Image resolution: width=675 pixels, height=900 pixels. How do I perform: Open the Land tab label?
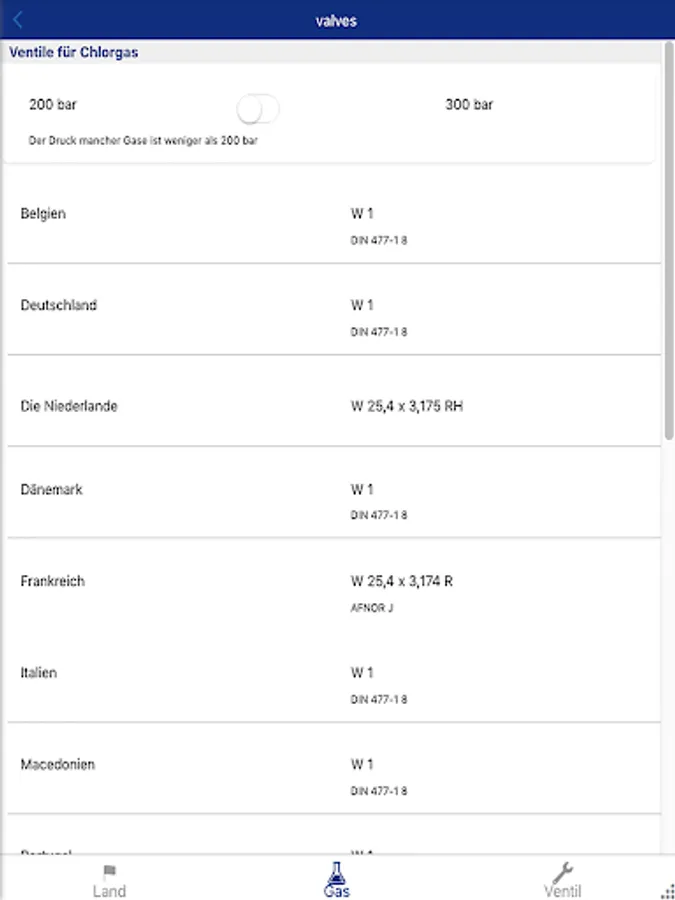pyautogui.click(x=109, y=891)
